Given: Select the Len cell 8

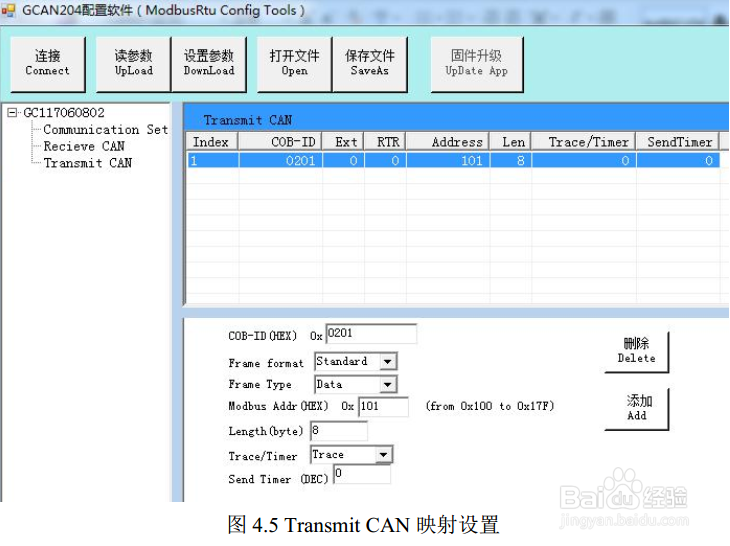Looking at the screenshot, I should click(x=511, y=161).
